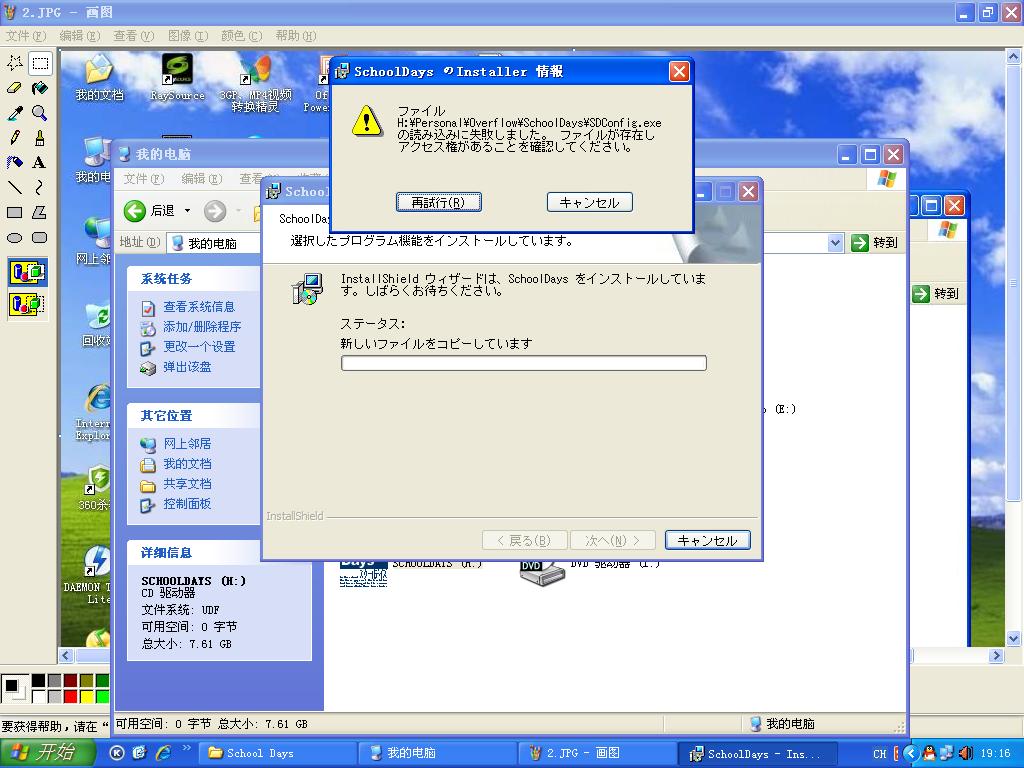Open the 图像(I) menu in Paint
Screen dimensions: 1024x768
tap(188, 36)
